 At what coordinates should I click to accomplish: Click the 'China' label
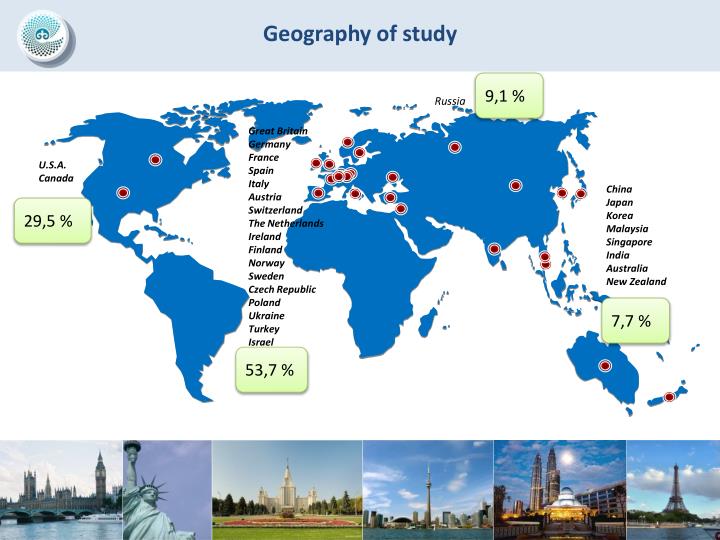pyautogui.click(x=619, y=189)
